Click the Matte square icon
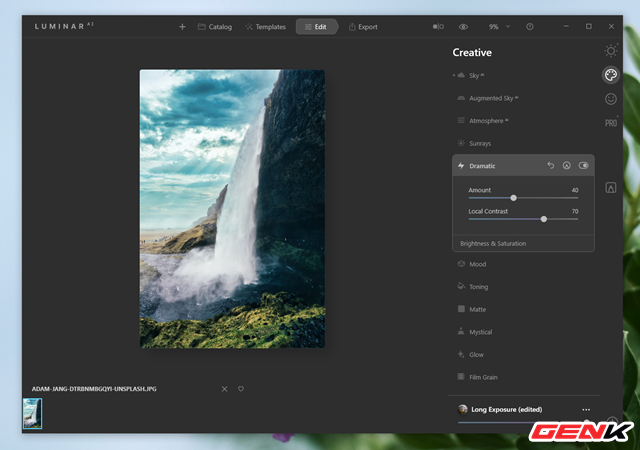Screen dimensions: 640x450 coord(461,309)
